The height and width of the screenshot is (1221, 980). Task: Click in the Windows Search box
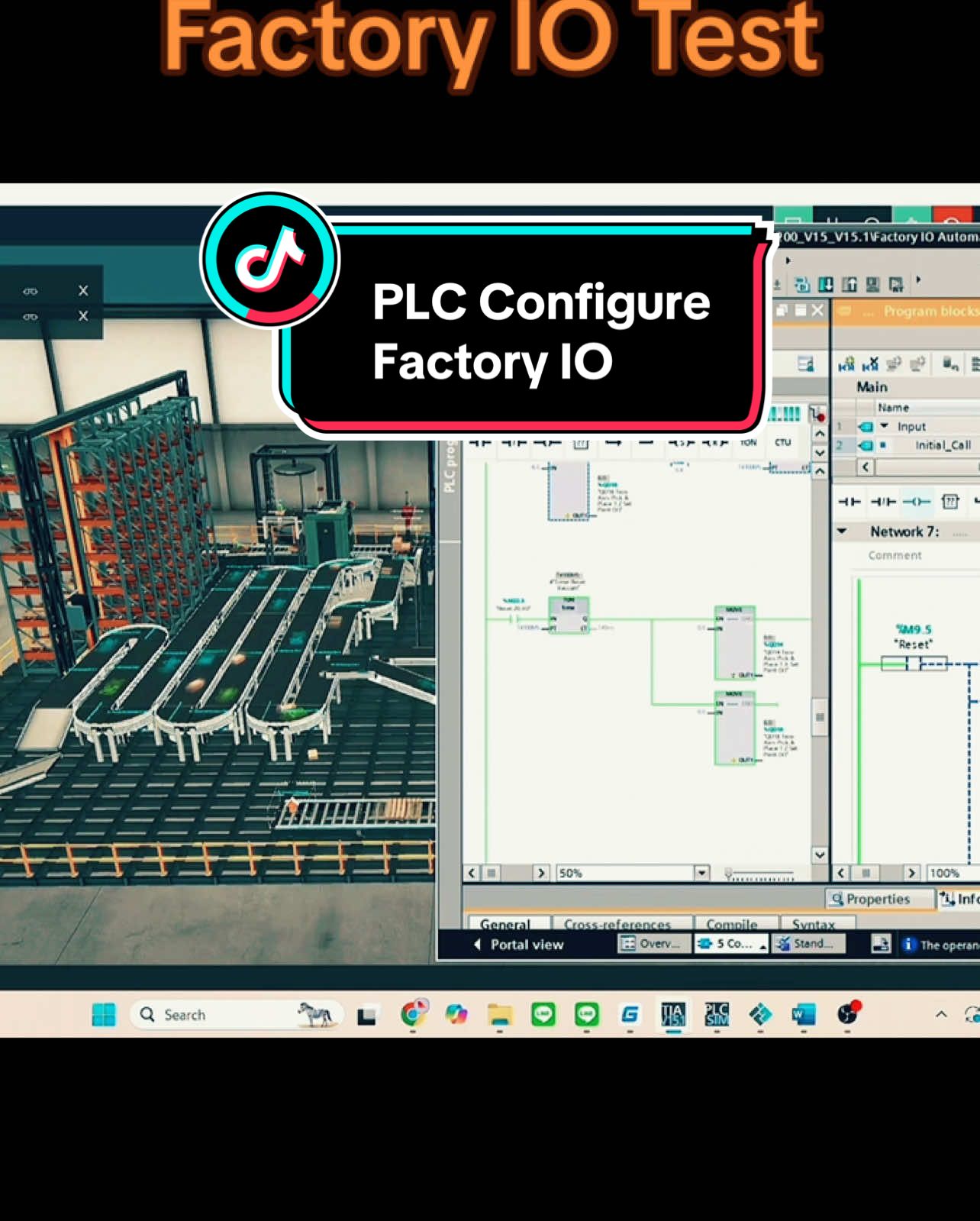tap(237, 1014)
